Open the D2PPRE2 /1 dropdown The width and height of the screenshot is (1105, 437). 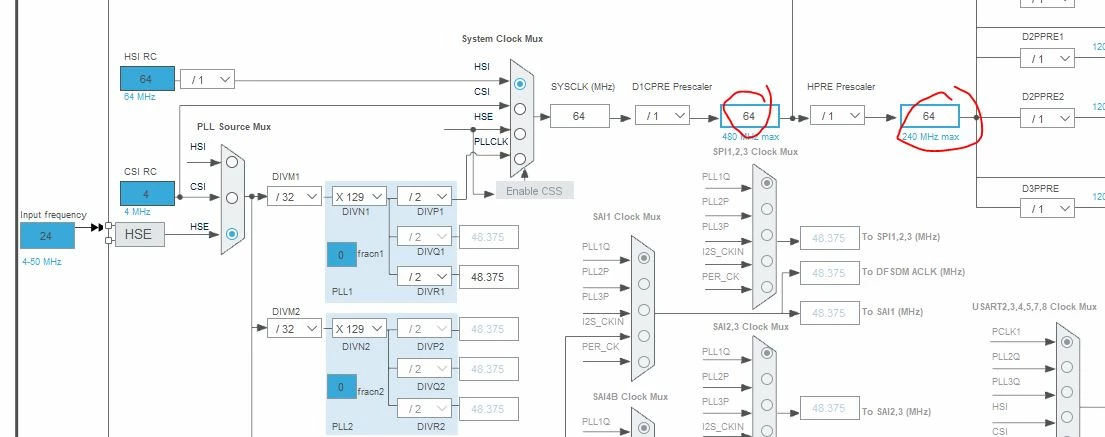pyautogui.click(x=1047, y=118)
